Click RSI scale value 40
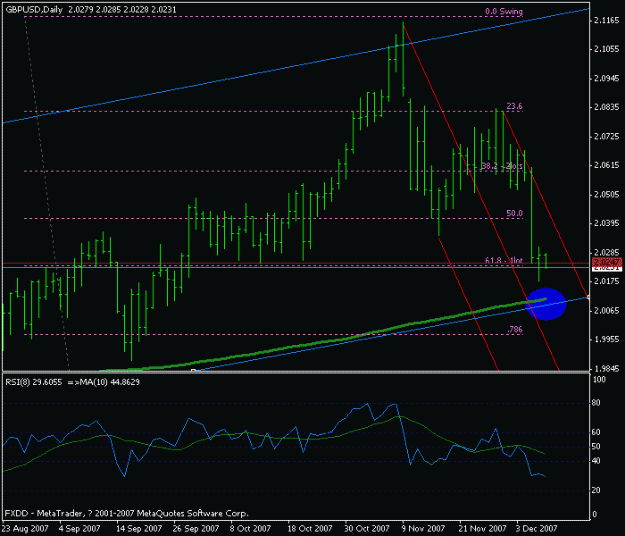Viewport: 625px width, 536px height. (x=596, y=461)
